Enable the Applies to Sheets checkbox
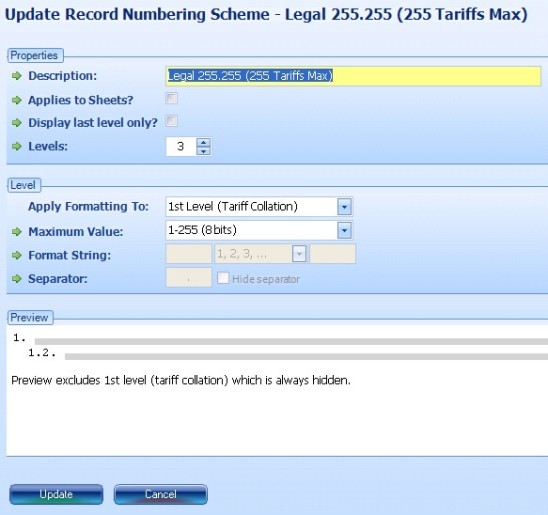The height and width of the screenshot is (515, 548). click(171, 99)
